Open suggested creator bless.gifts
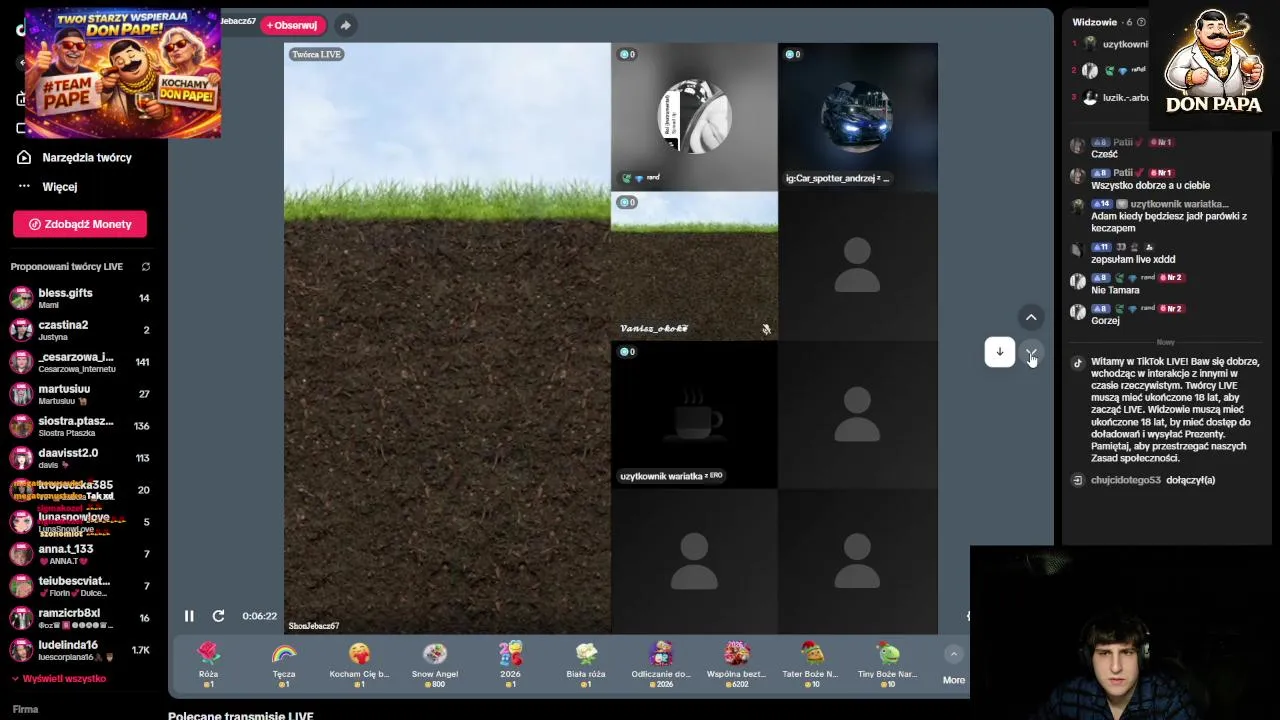The image size is (1280, 720). coord(80,298)
